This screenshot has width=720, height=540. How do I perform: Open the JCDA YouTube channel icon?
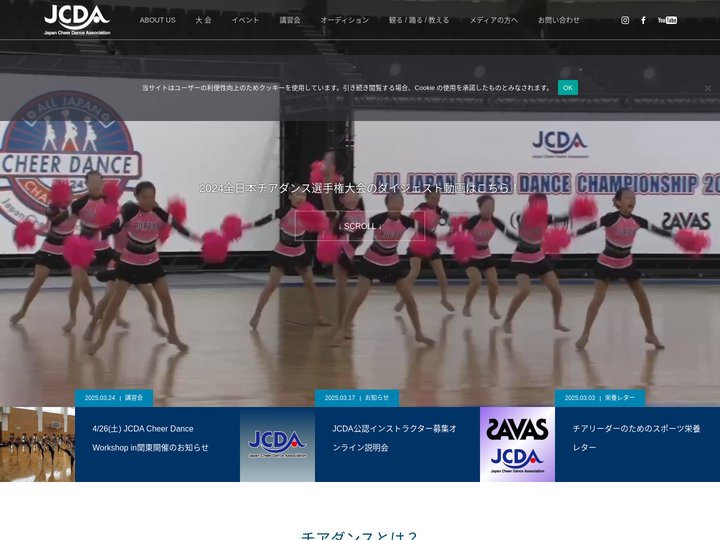tap(667, 20)
